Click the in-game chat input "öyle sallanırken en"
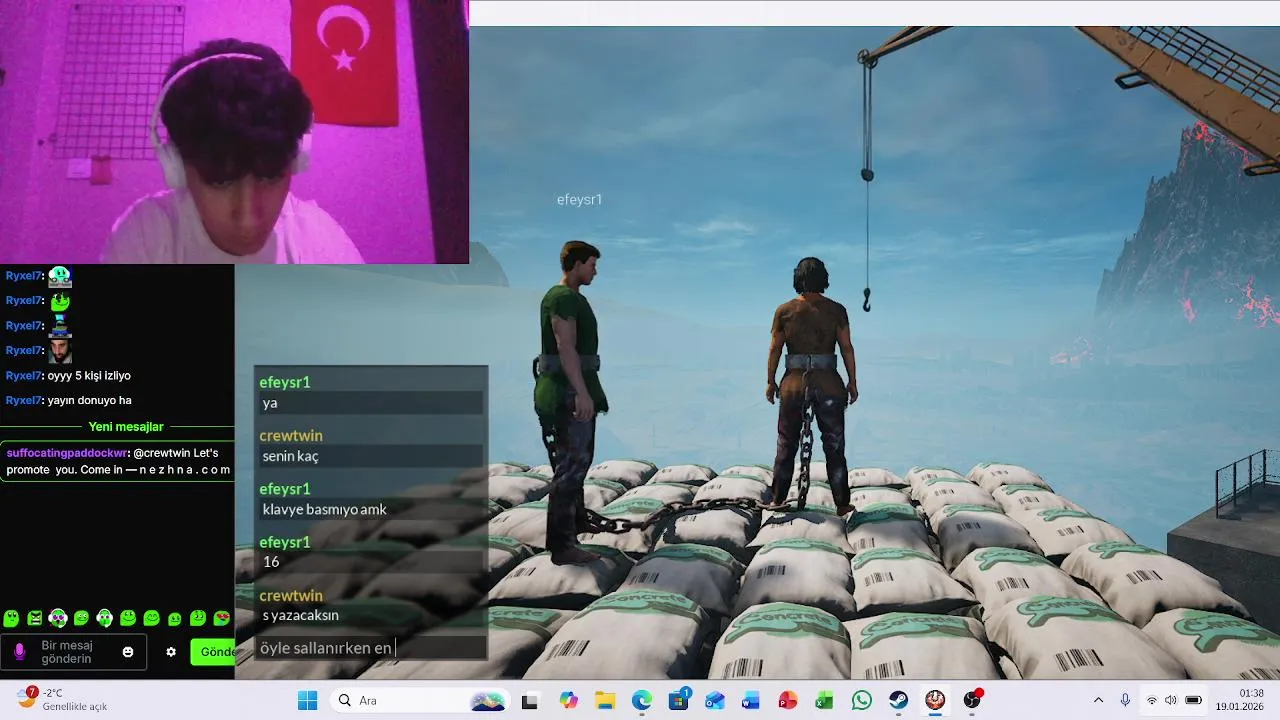The image size is (1280, 720). pos(370,648)
